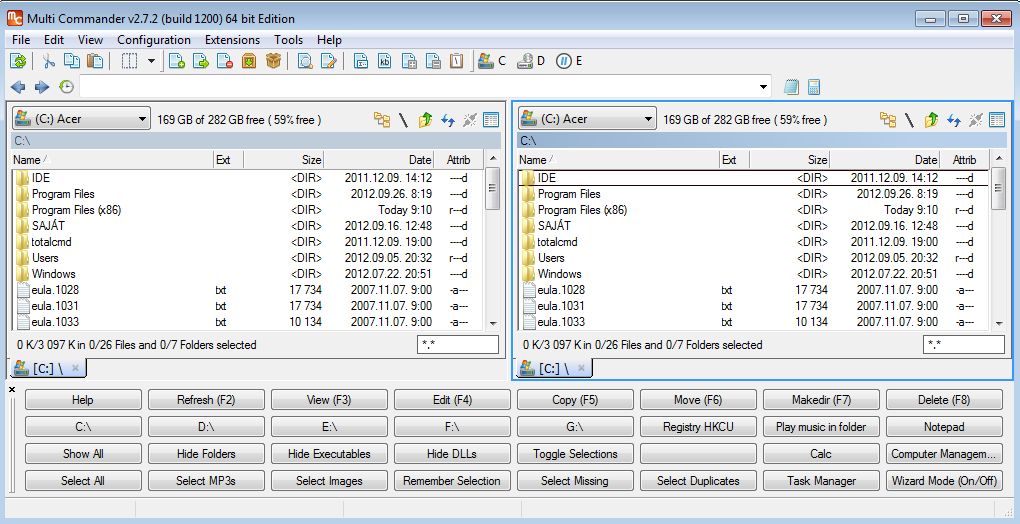Viewport: 1020px width, 524px height.
Task: Go to drive C via toolbar icon
Action: tap(491, 61)
